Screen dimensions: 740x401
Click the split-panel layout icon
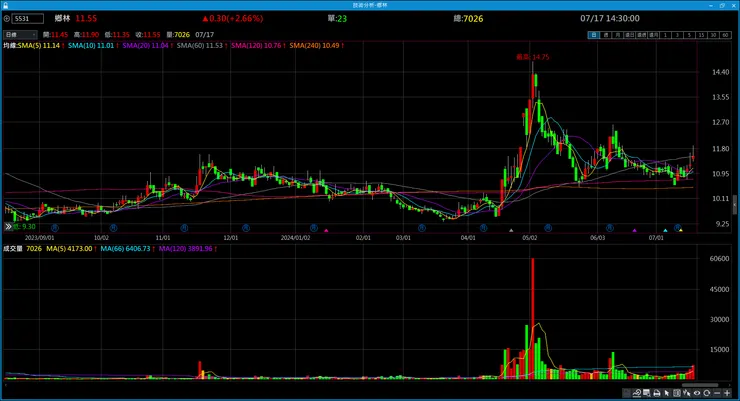[677, 393]
